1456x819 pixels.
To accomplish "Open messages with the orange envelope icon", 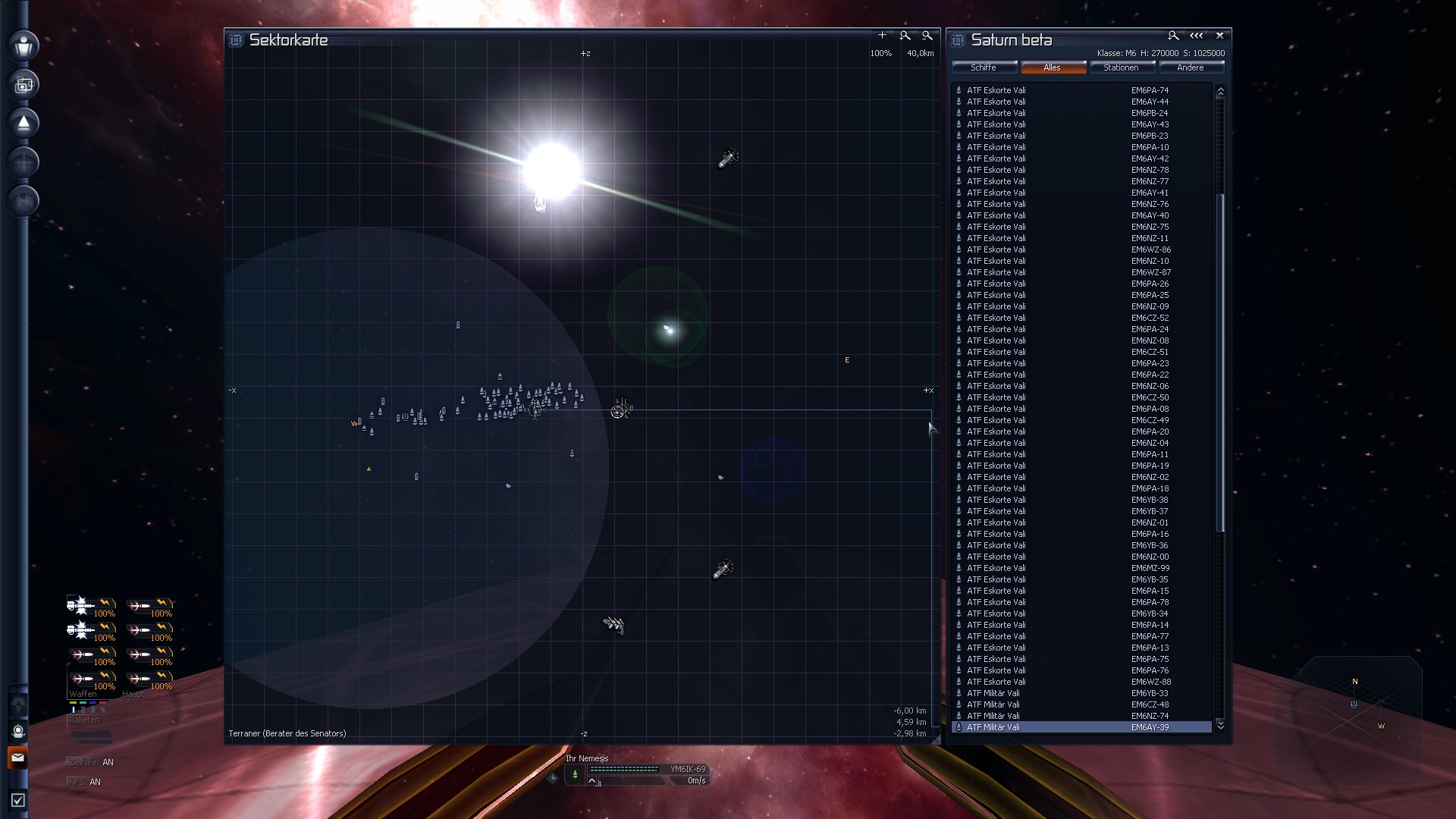I will [17, 758].
